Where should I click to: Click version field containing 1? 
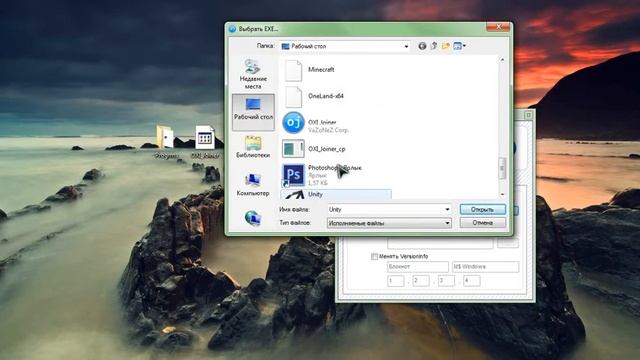pos(396,281)
